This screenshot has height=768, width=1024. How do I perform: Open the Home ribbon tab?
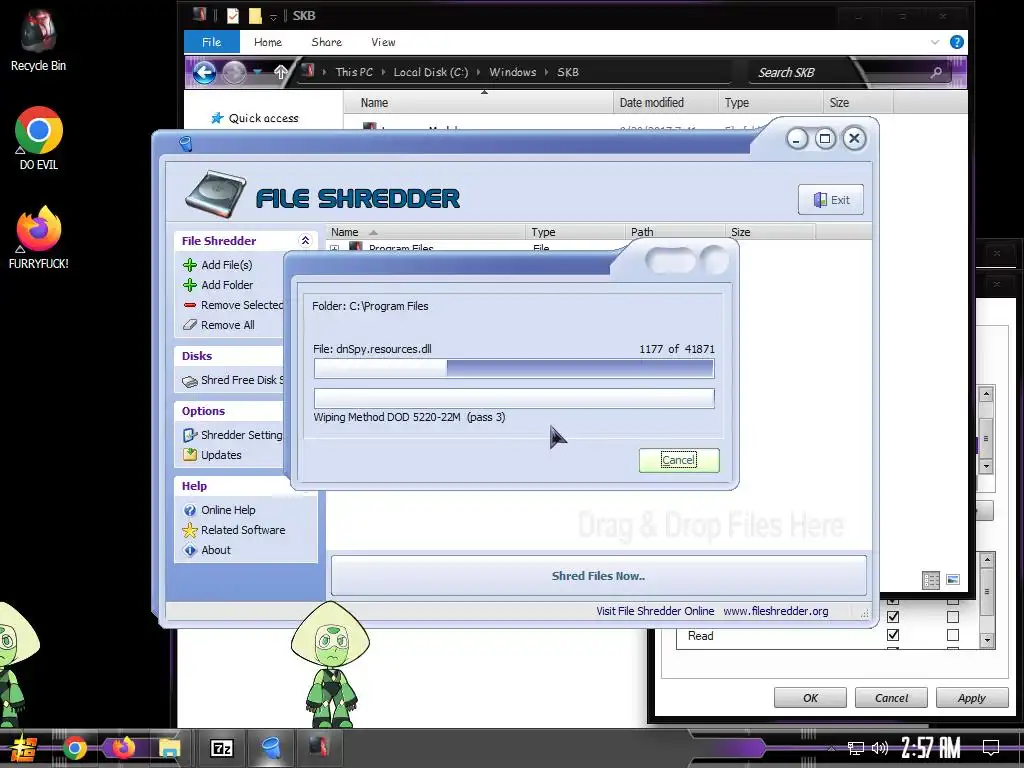[268, 42]
